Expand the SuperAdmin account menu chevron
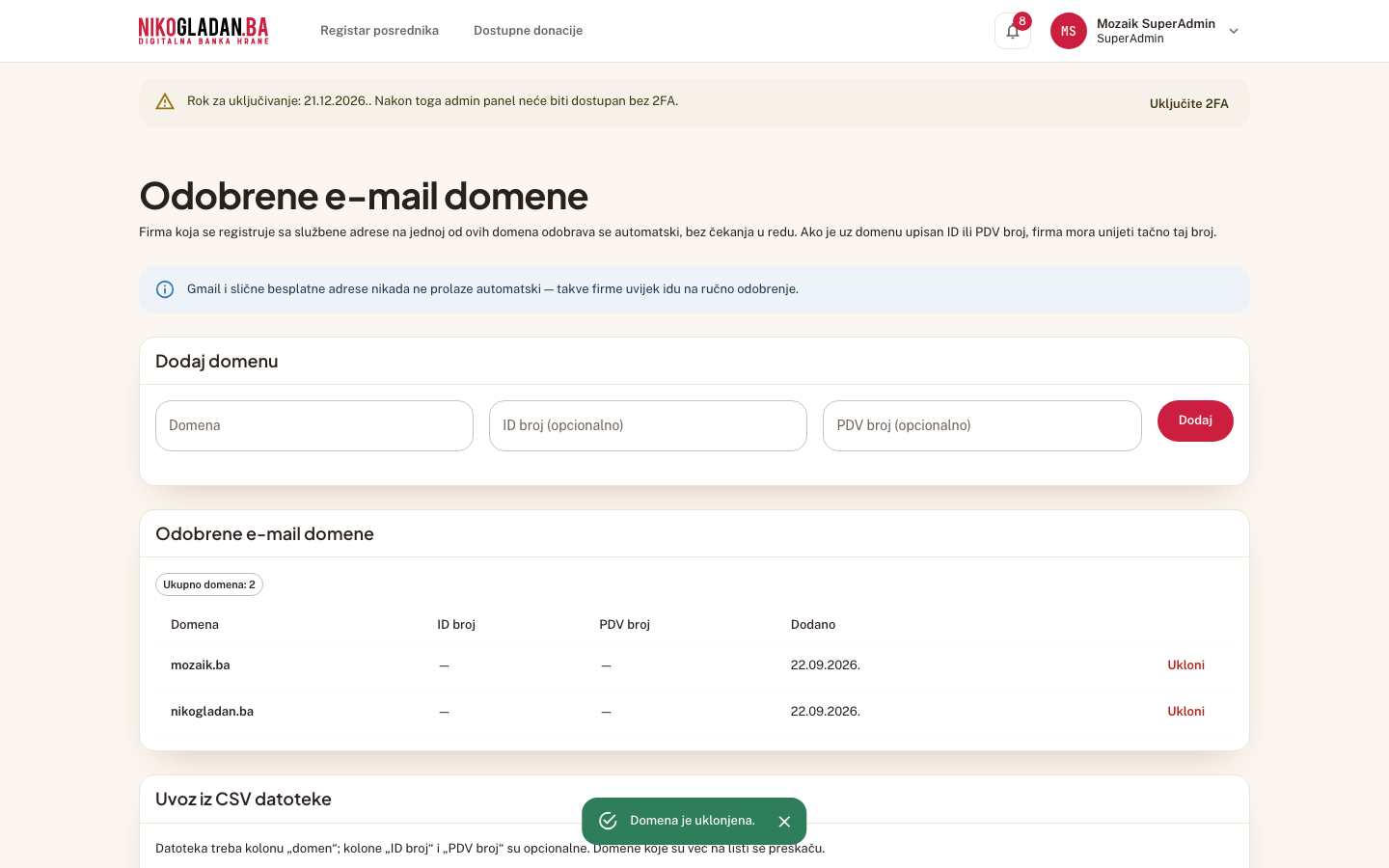 1234,31
